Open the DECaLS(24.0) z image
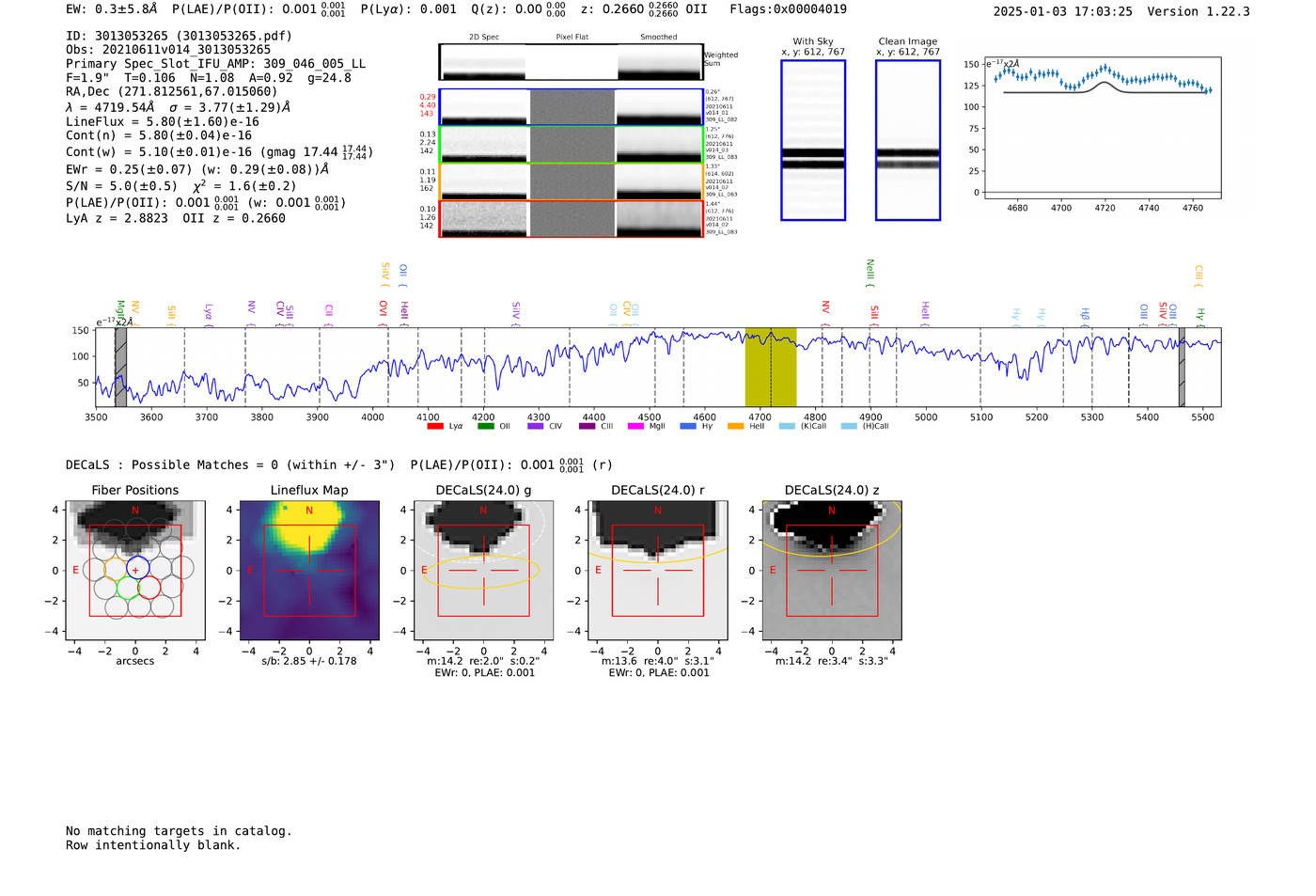The width and height of the screenshot is (1316, 896). coord(832,573)
